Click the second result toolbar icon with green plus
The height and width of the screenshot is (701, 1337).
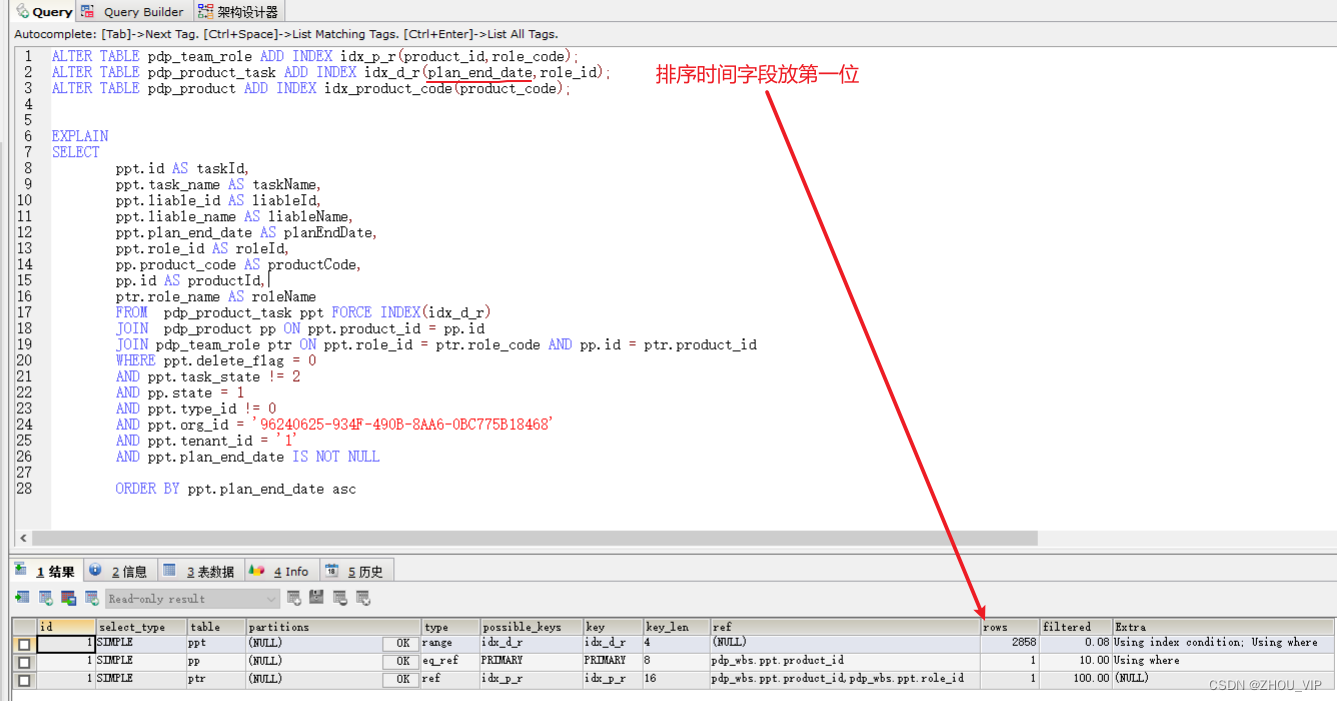45,598
